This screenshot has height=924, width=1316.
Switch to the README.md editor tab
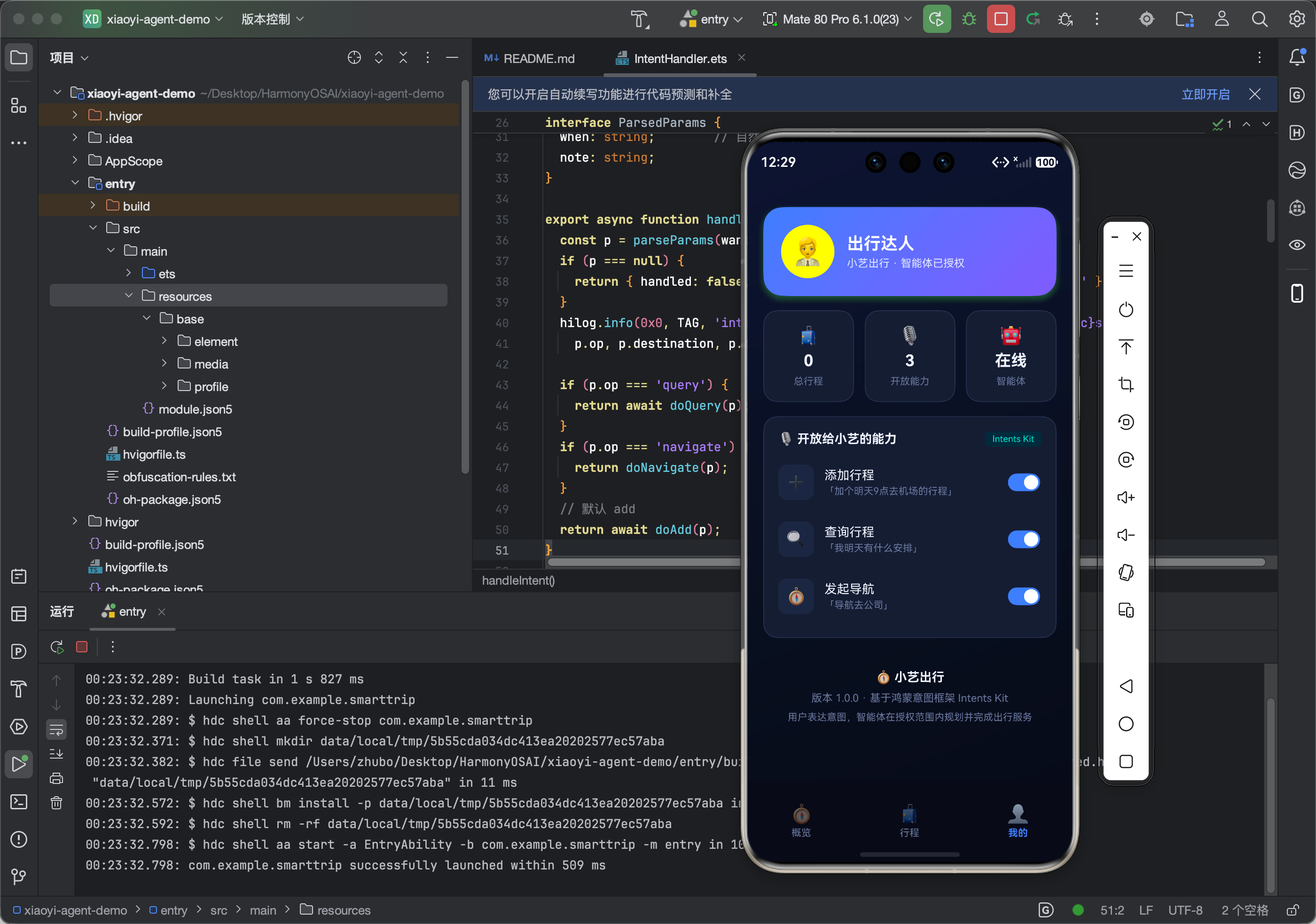[530, 58]
